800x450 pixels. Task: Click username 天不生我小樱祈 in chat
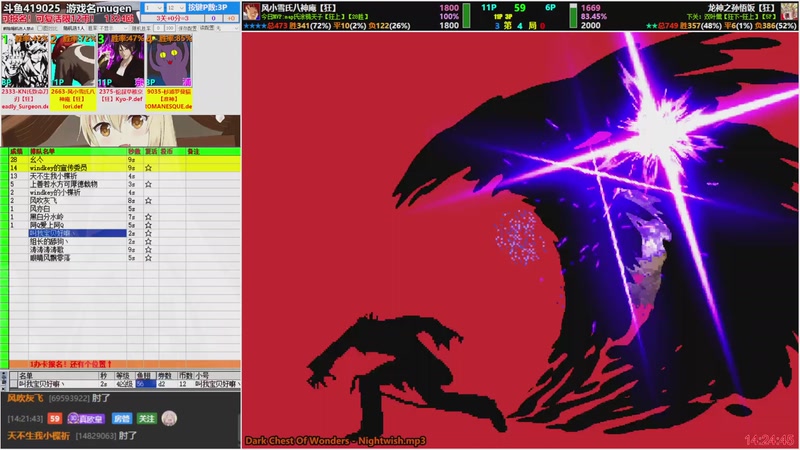(39, 436)
